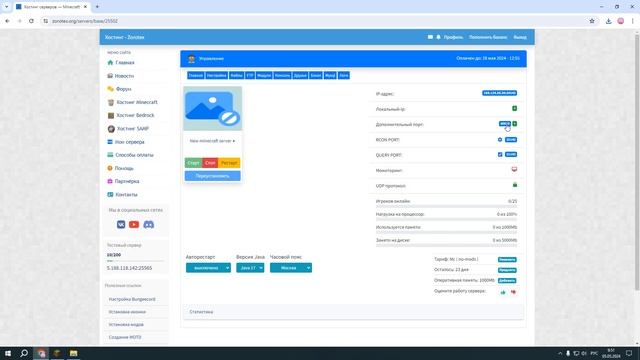This screenshot has width=640, height=360.
Task: Click the extend button in Осталось row
Action: pos(507,270)
